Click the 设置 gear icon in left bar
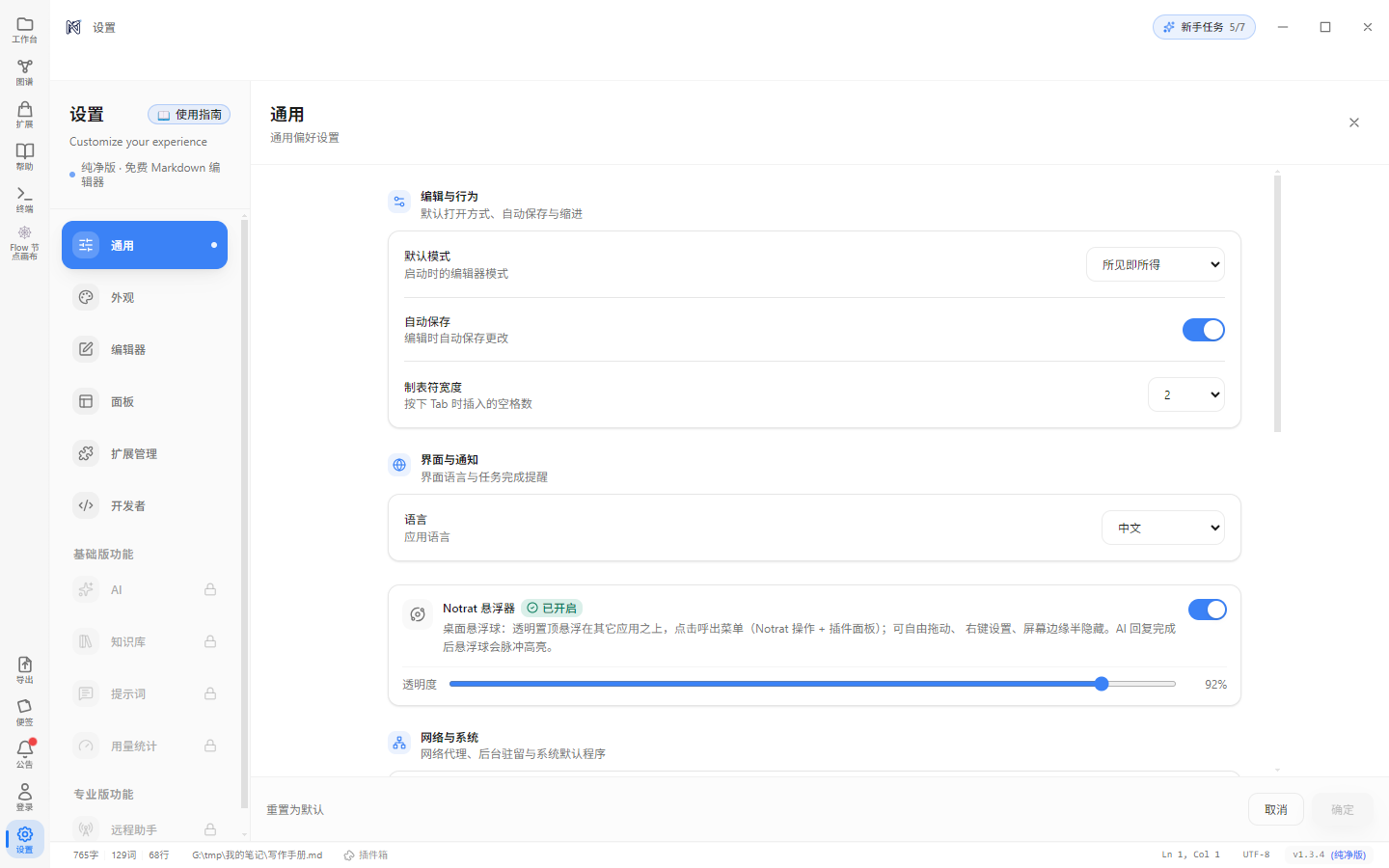Screen dimensions: 1389x868 click(x=25, y=839)
